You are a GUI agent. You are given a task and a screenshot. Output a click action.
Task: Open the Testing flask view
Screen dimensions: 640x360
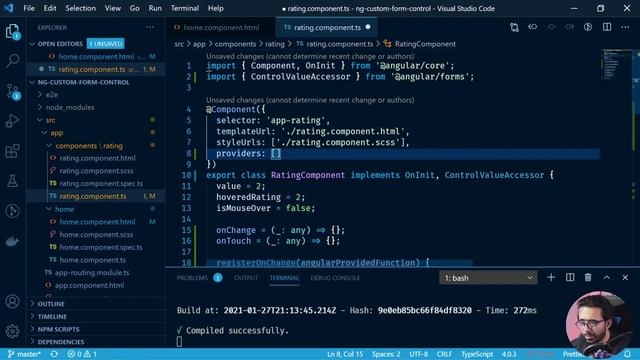click(12, 180)
